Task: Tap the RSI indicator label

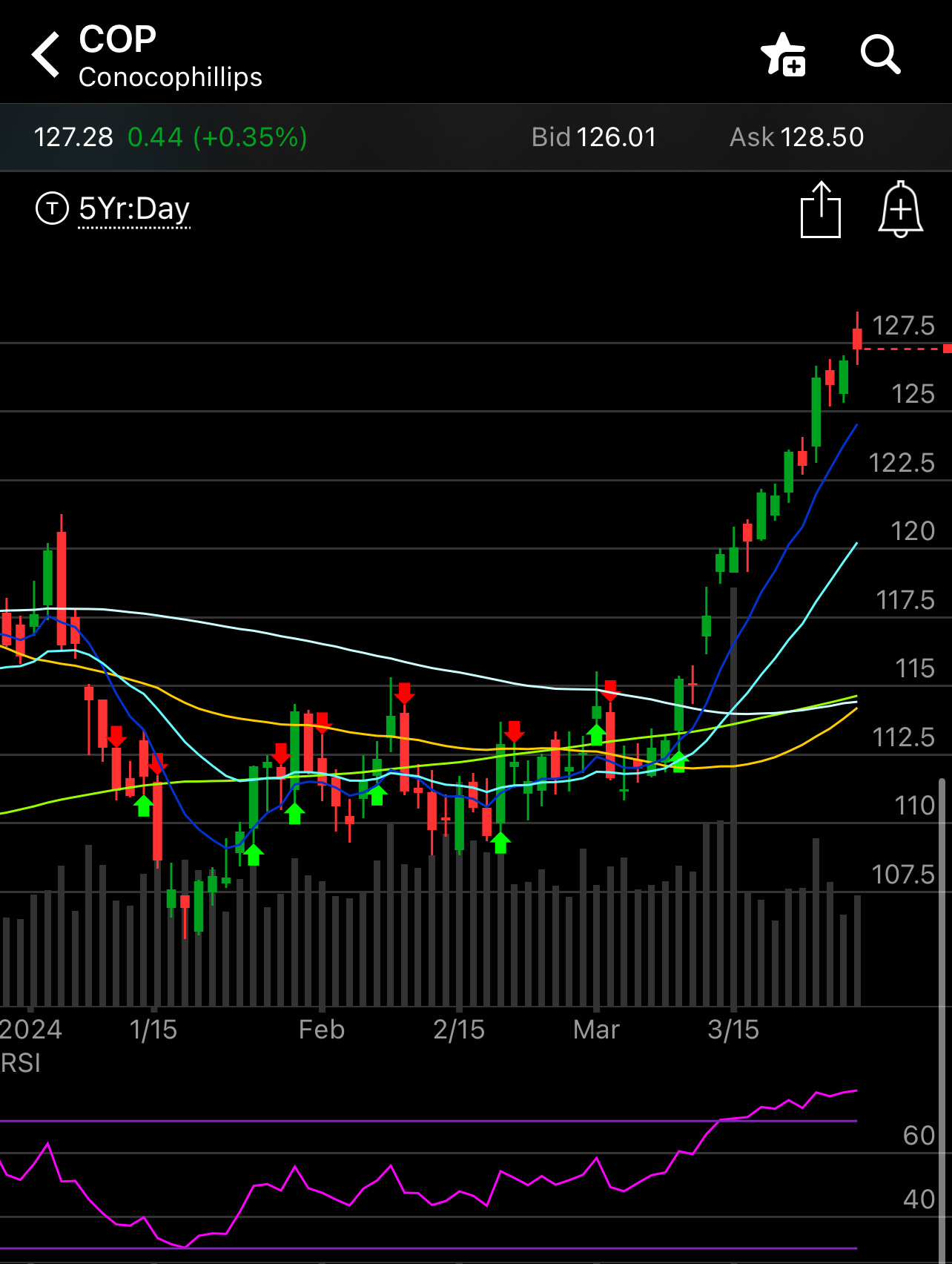Action: [x=21, y=1064]
